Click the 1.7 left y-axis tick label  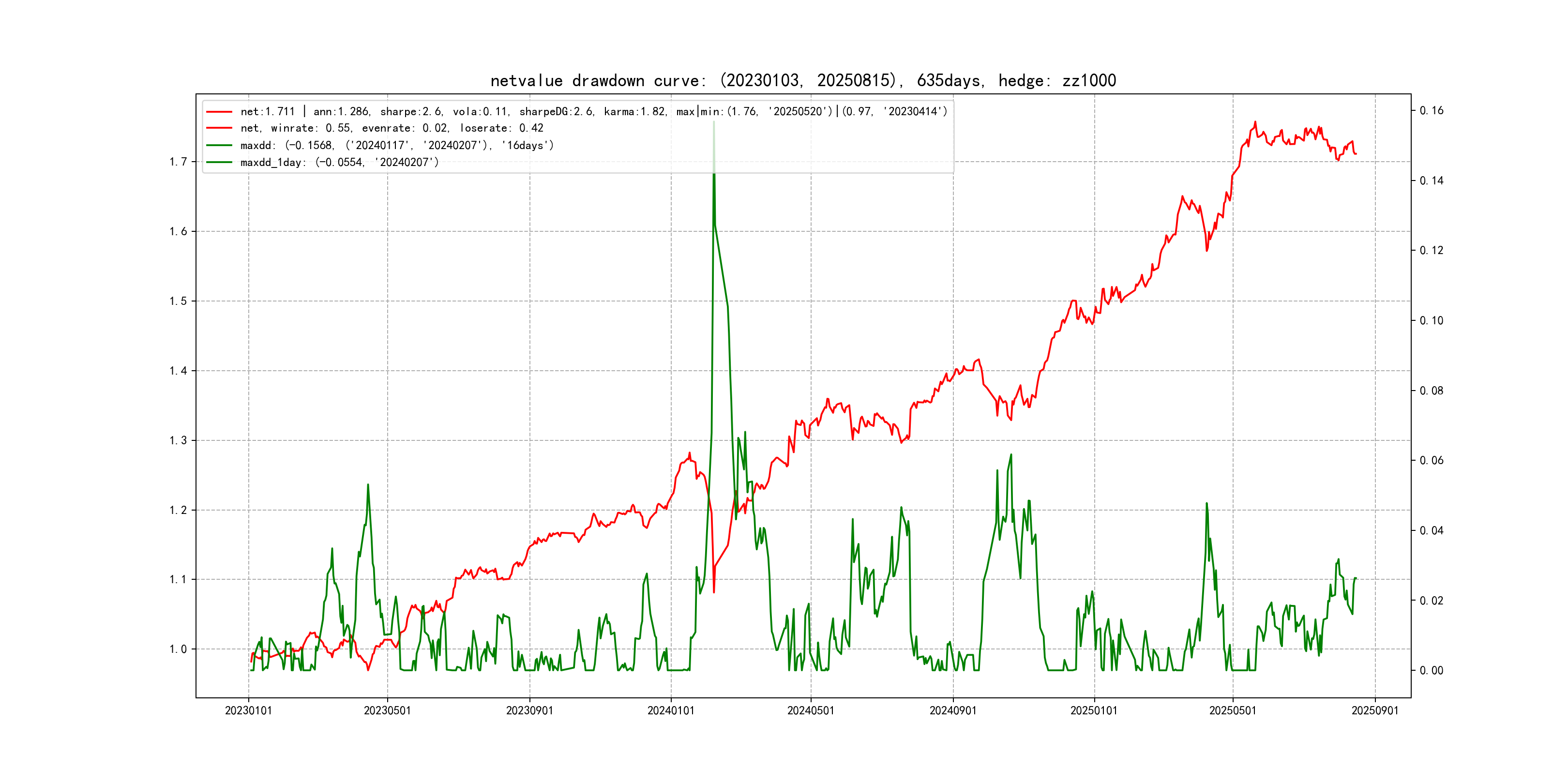[178, 161]
